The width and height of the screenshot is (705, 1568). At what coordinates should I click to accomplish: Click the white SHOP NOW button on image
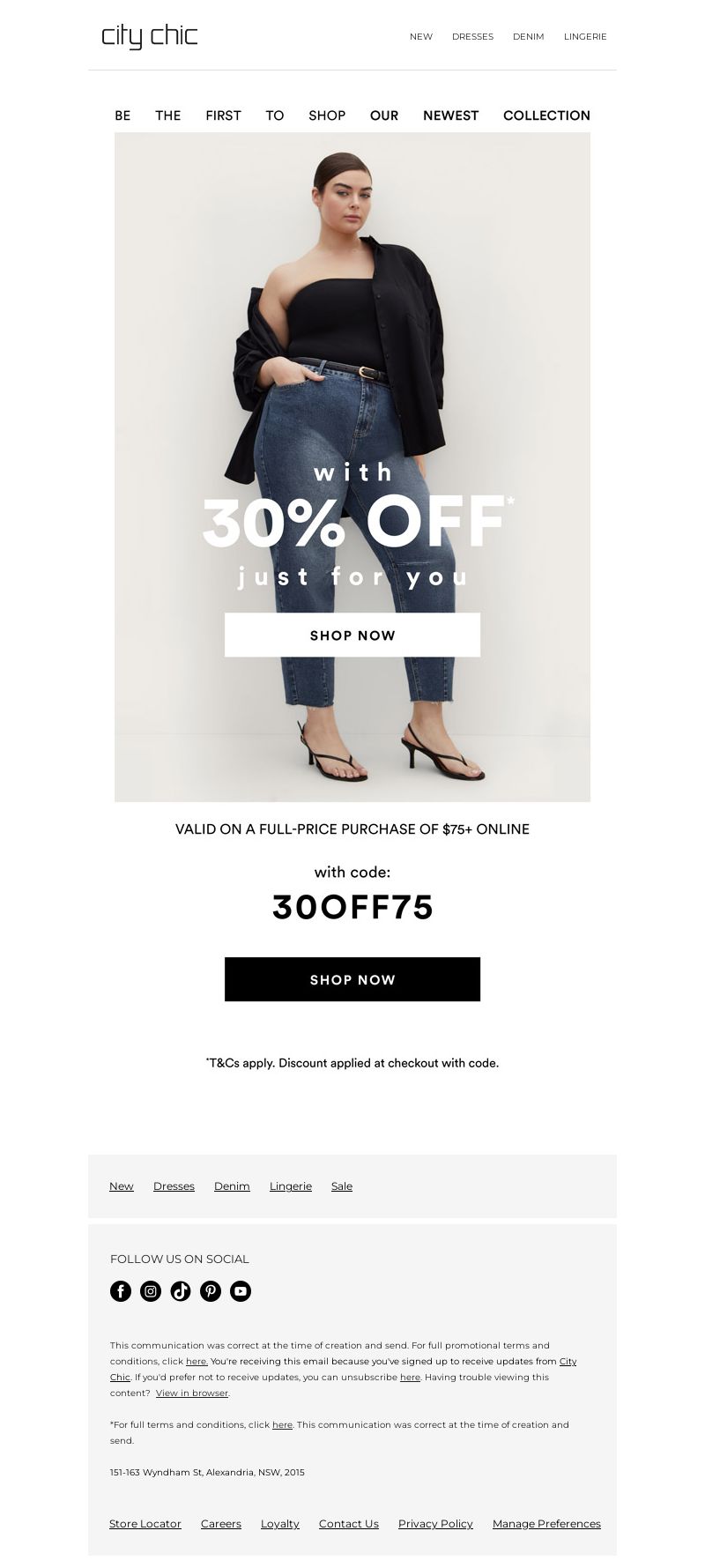click(352, 635)
